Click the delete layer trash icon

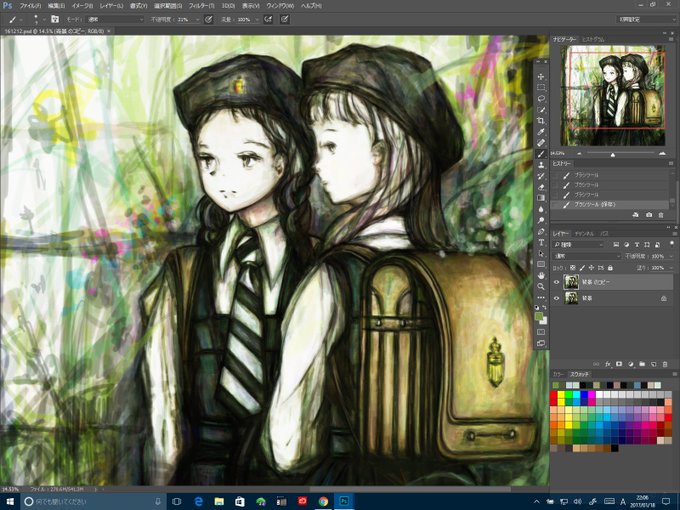(665, 364)
